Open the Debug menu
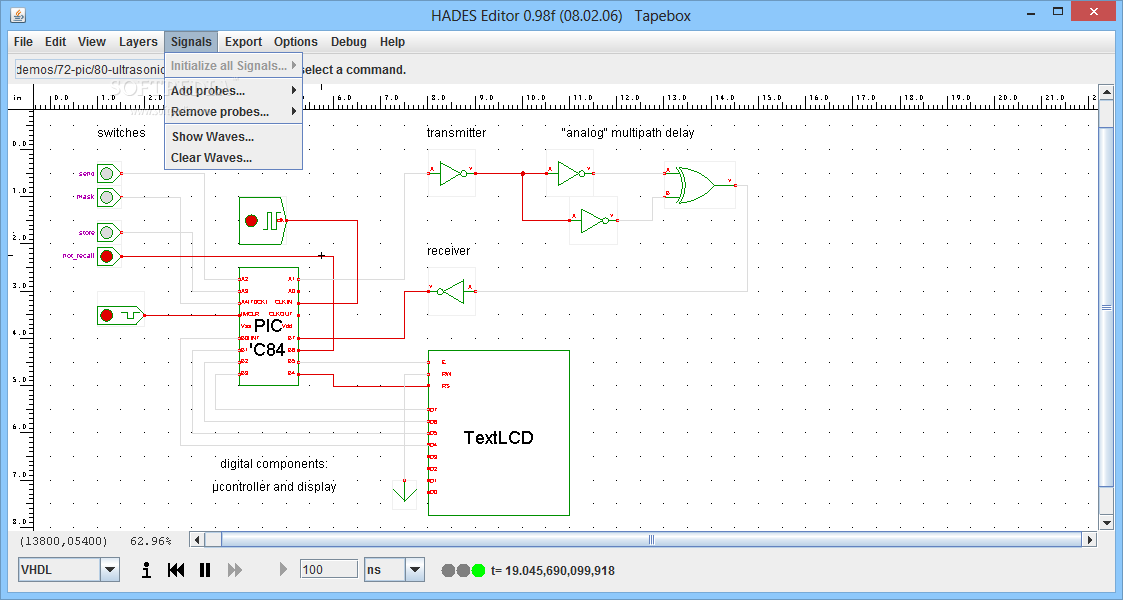This screenshot has width=1123, height=600. point(349,42)
